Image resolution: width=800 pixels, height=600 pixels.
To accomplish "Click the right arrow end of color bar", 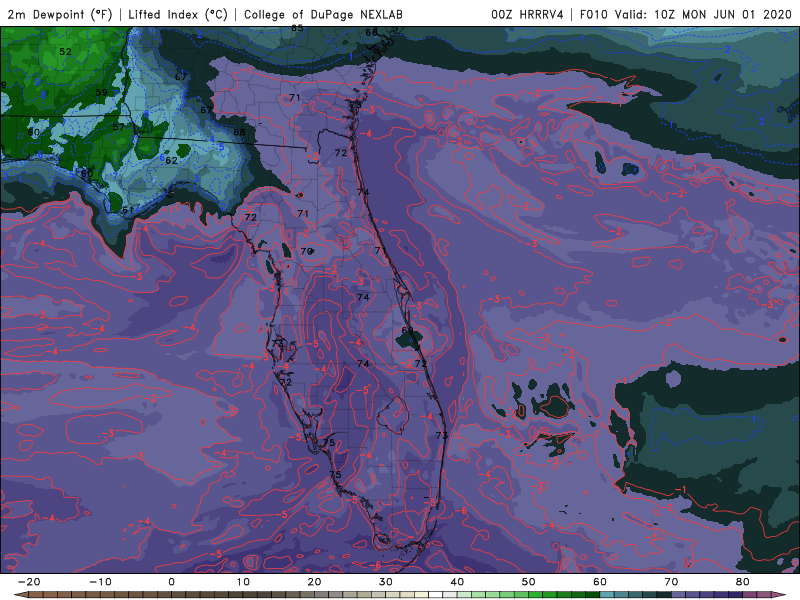I will click(778, 595).
